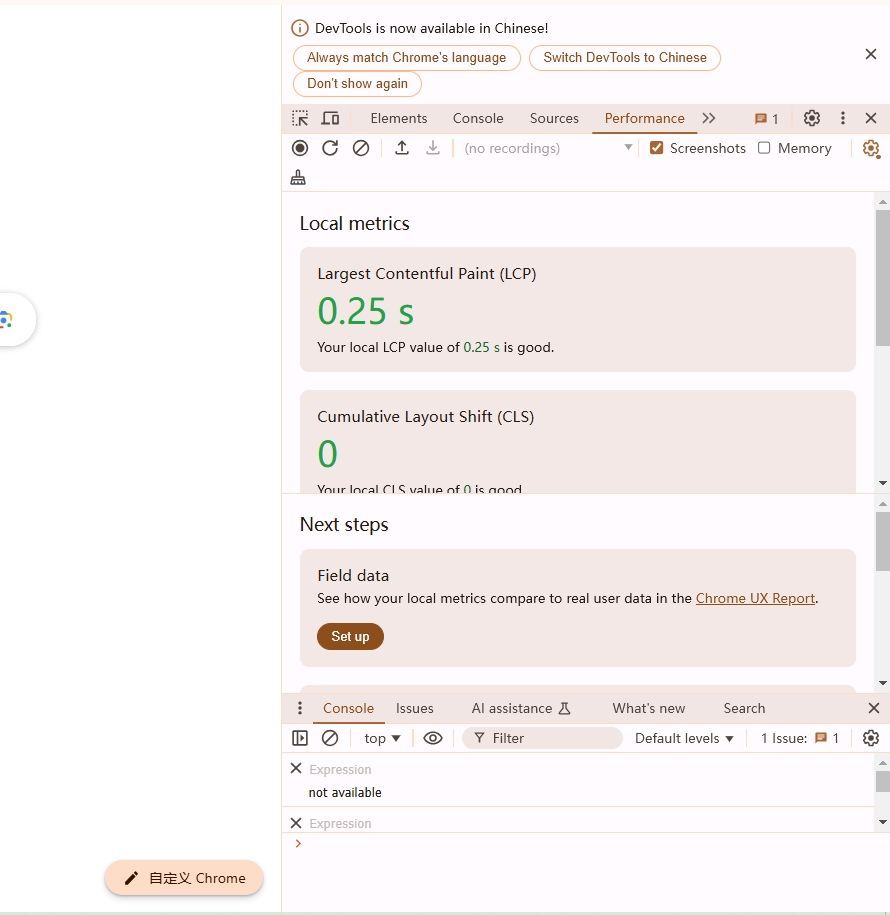Click the 'Don't show again' button
This screenshot has width=890, height=915.
(x=357, y=83)
